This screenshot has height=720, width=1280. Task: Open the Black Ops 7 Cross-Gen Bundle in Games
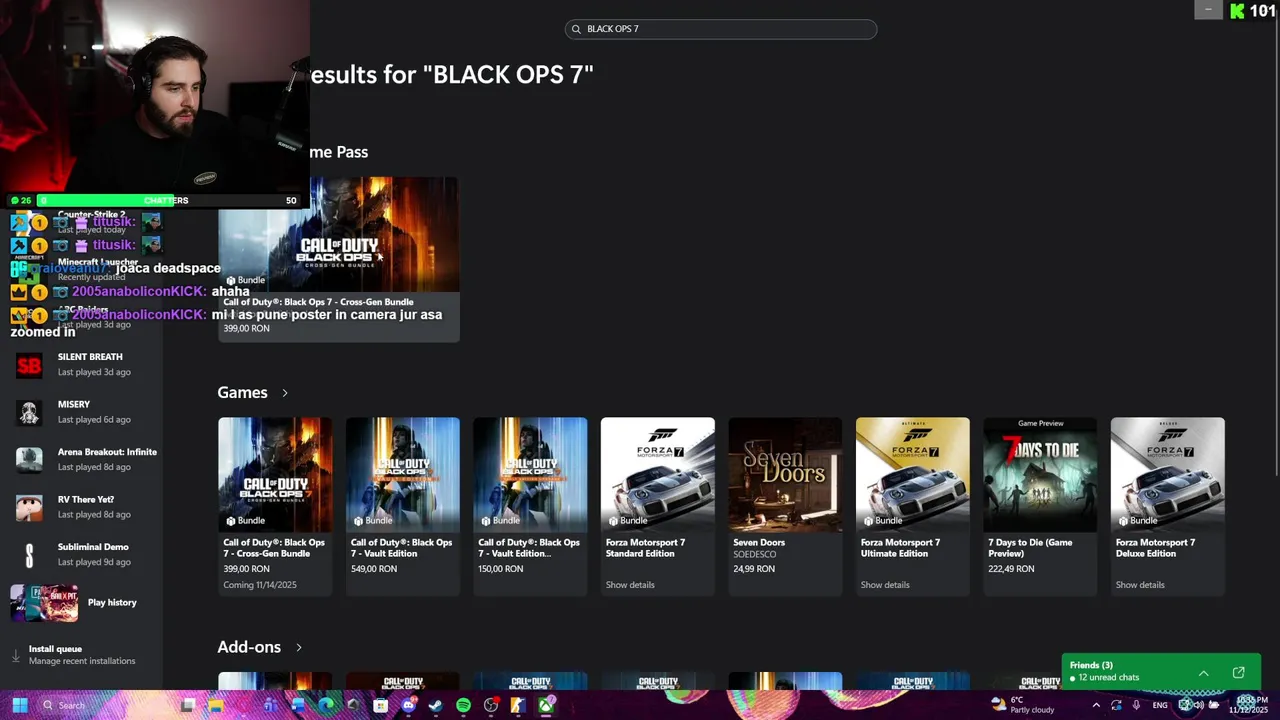coord(275,506)
